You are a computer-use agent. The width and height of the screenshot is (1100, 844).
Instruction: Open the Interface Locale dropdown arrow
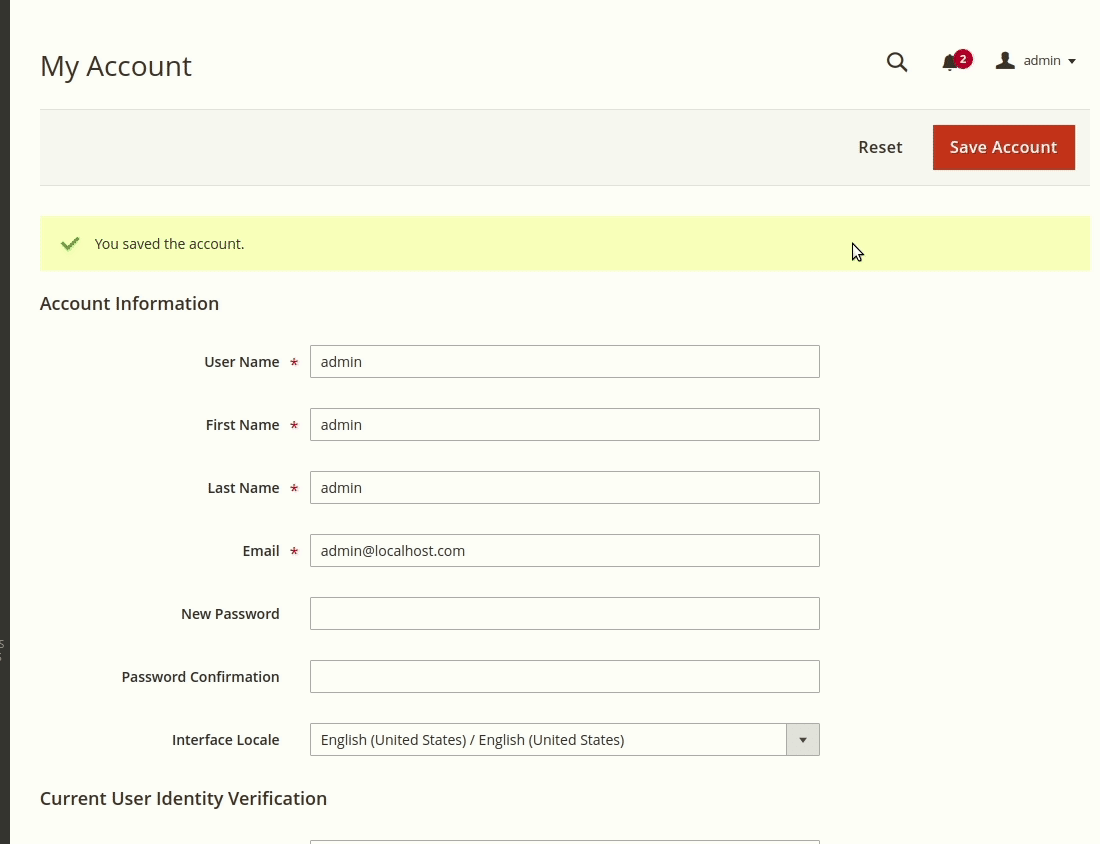point(803,740)
